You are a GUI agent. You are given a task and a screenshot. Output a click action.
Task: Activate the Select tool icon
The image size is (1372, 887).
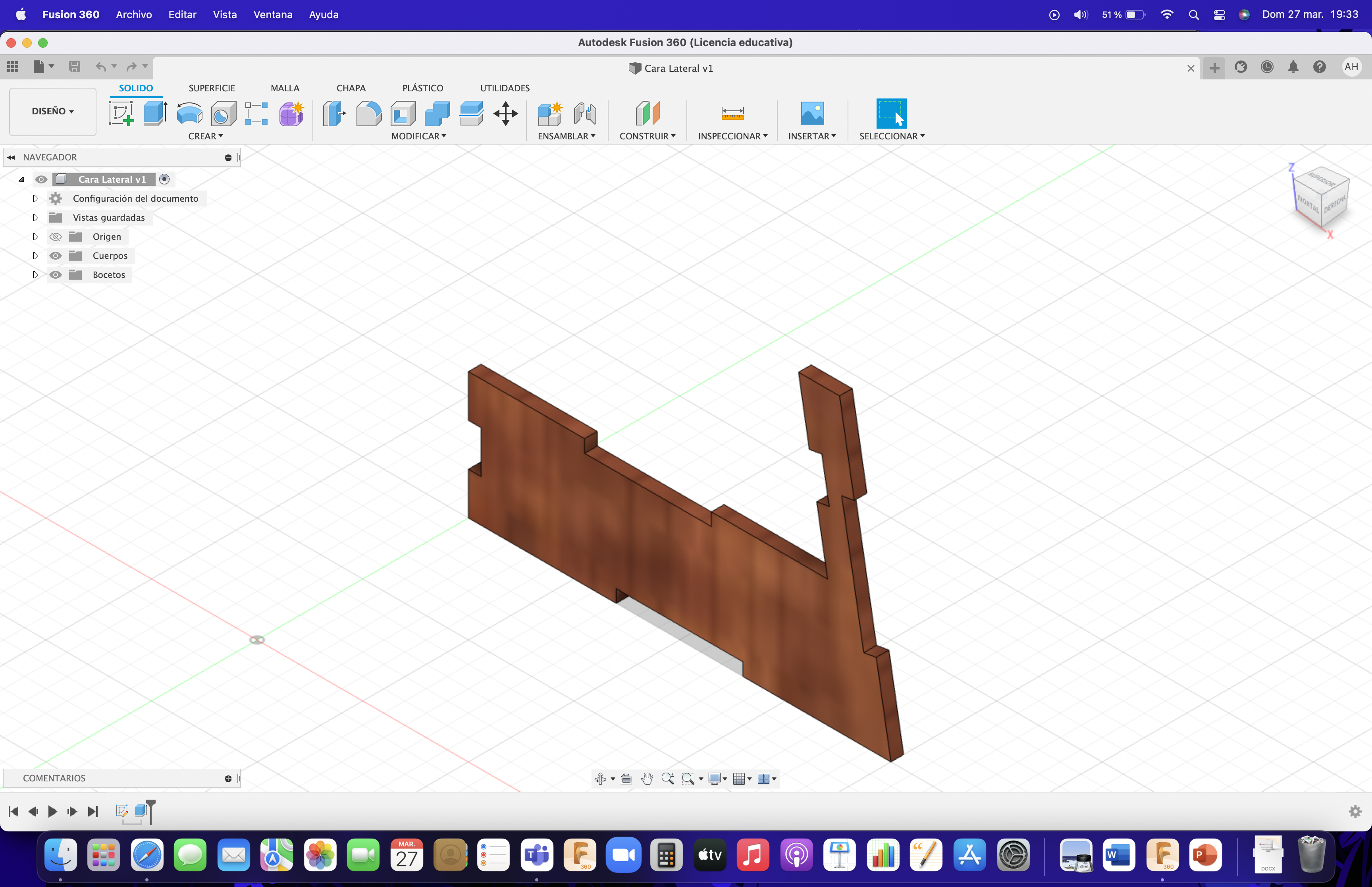coord(891,113)
